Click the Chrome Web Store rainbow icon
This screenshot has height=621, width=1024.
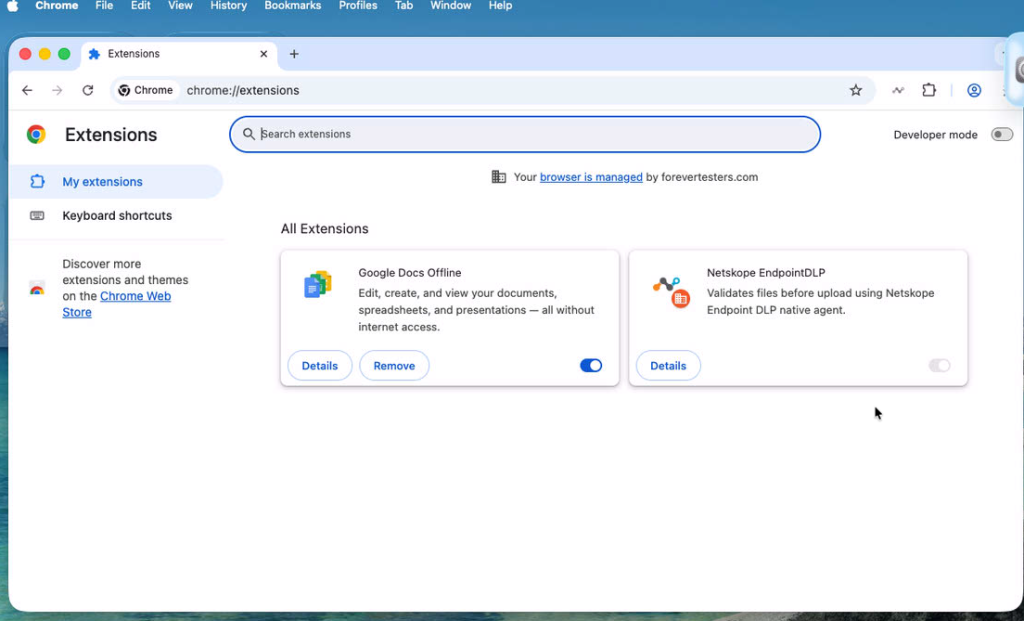pos(37,289)
